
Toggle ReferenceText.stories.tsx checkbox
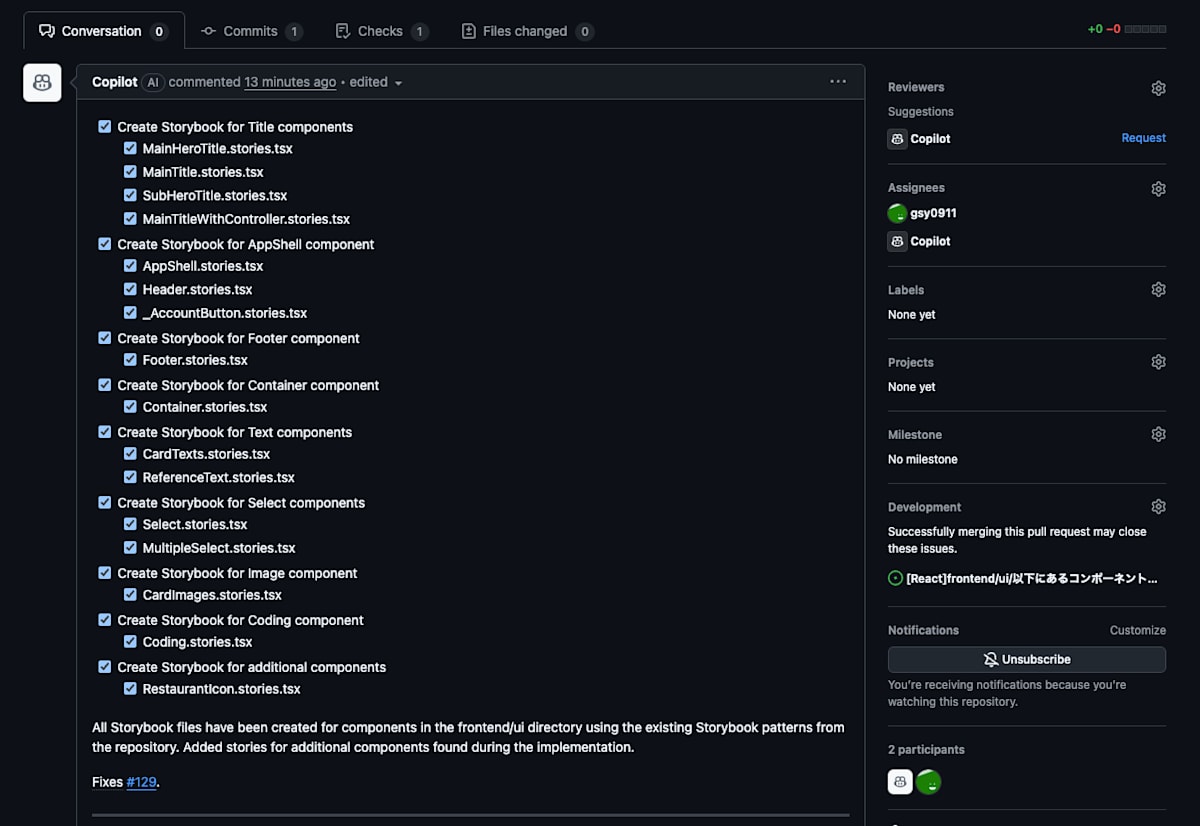click(130, 477)
